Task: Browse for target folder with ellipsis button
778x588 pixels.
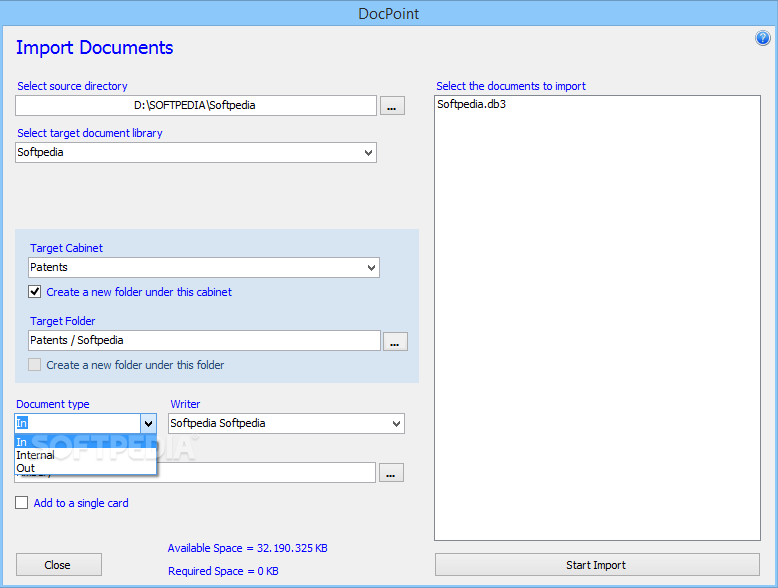Action: (395, 342)
